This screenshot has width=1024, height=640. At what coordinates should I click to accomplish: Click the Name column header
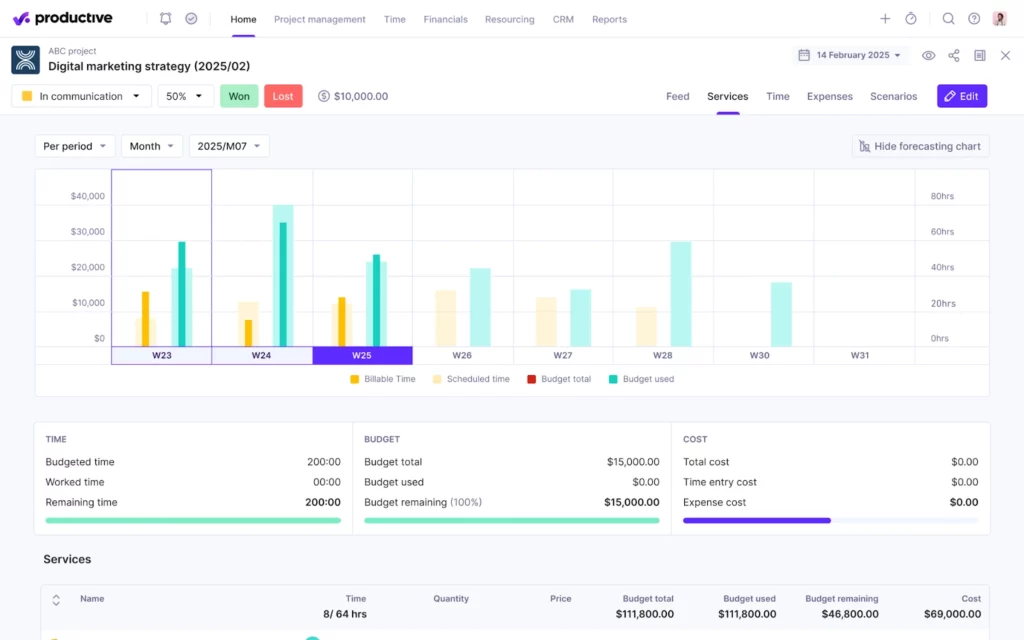point(92,598)
